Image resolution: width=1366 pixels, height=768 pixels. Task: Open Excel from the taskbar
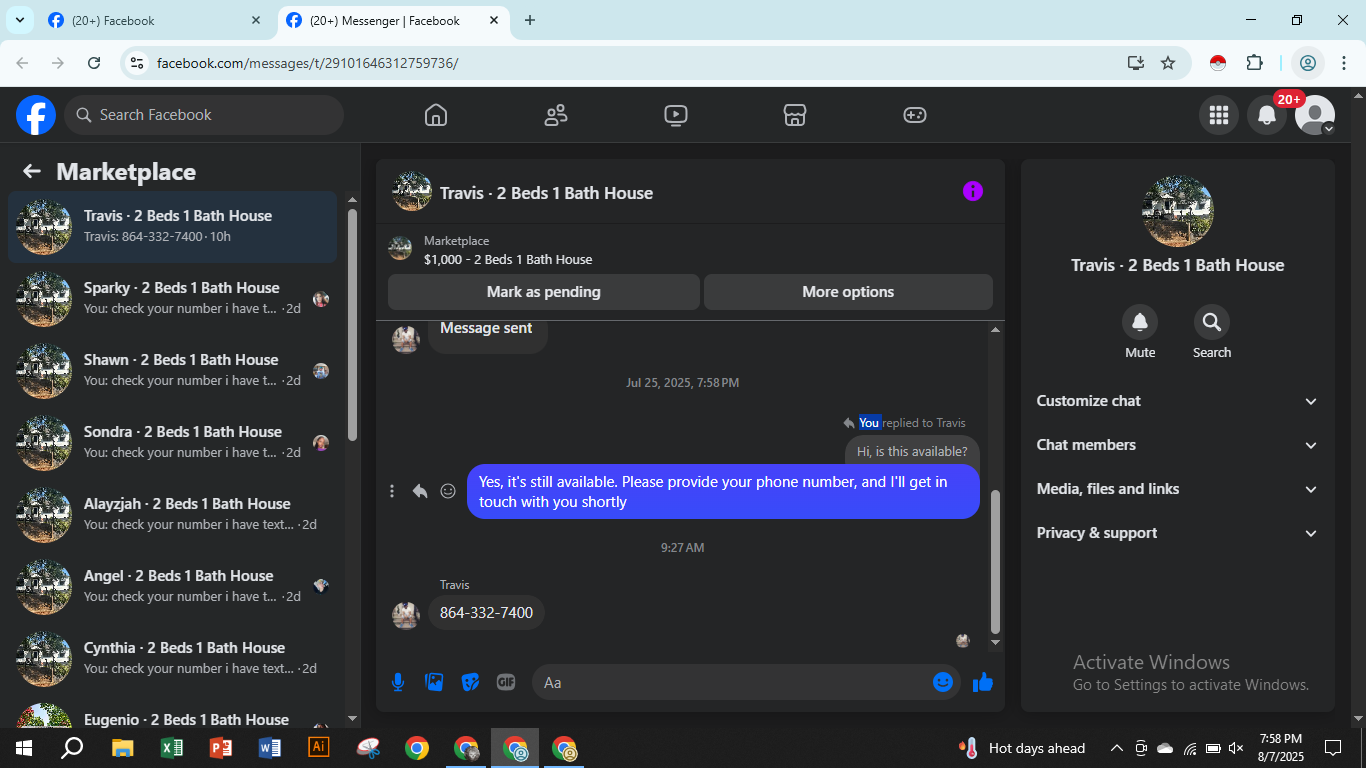(171, 748)
